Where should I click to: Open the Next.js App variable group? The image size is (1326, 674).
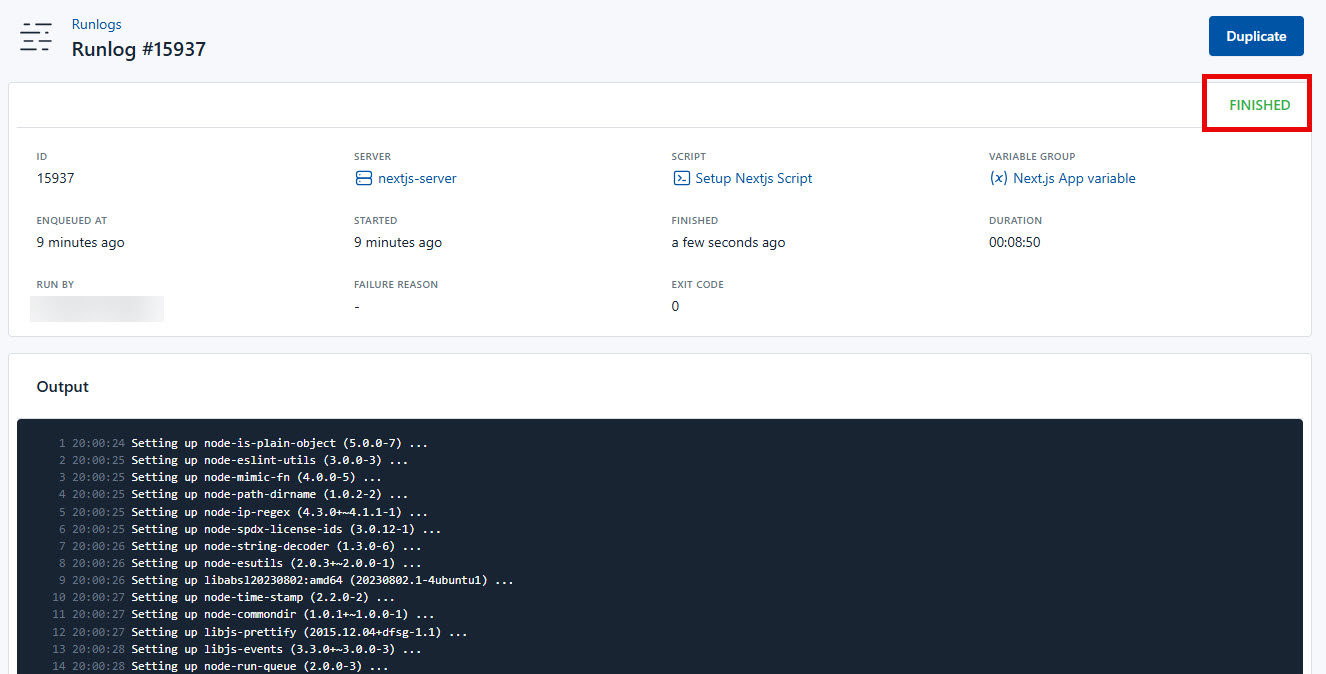[1076, 178]
